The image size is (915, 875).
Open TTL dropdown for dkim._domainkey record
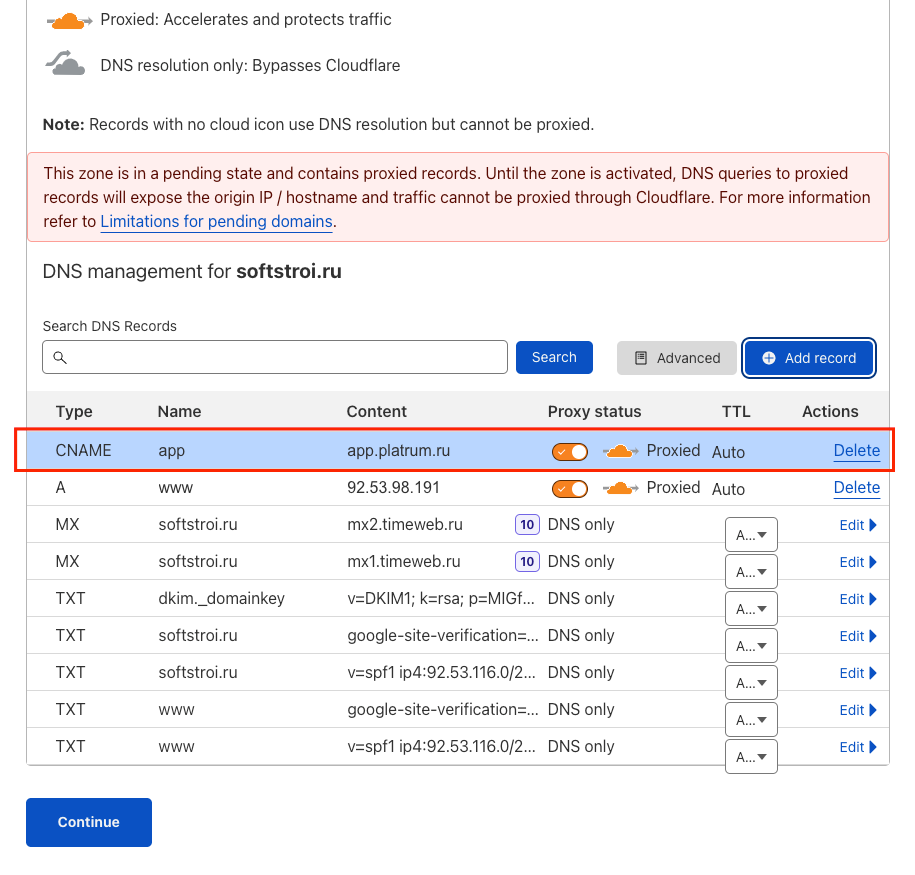[x=751, y=609]
